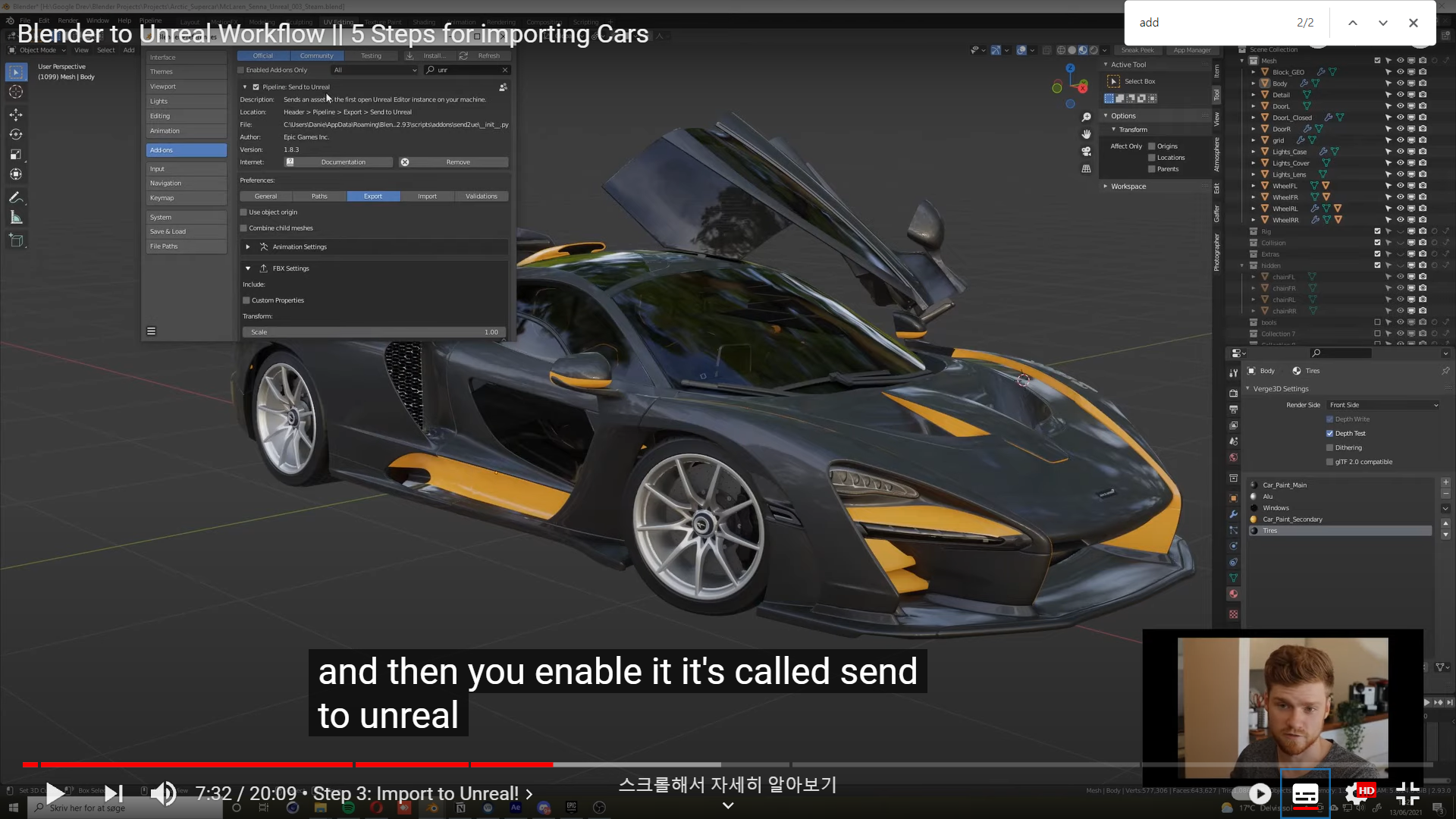This screenshot has width=1456, height=819.
Task: Toggle subtitles closed captions button
Action: pyautogui.click(x=1304, y=794)
